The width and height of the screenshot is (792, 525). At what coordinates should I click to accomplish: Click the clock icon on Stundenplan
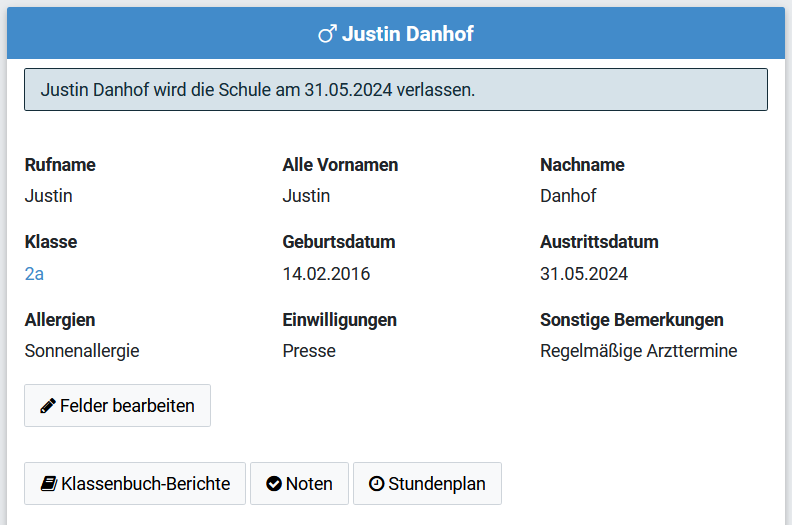click(x=376, y=484)
